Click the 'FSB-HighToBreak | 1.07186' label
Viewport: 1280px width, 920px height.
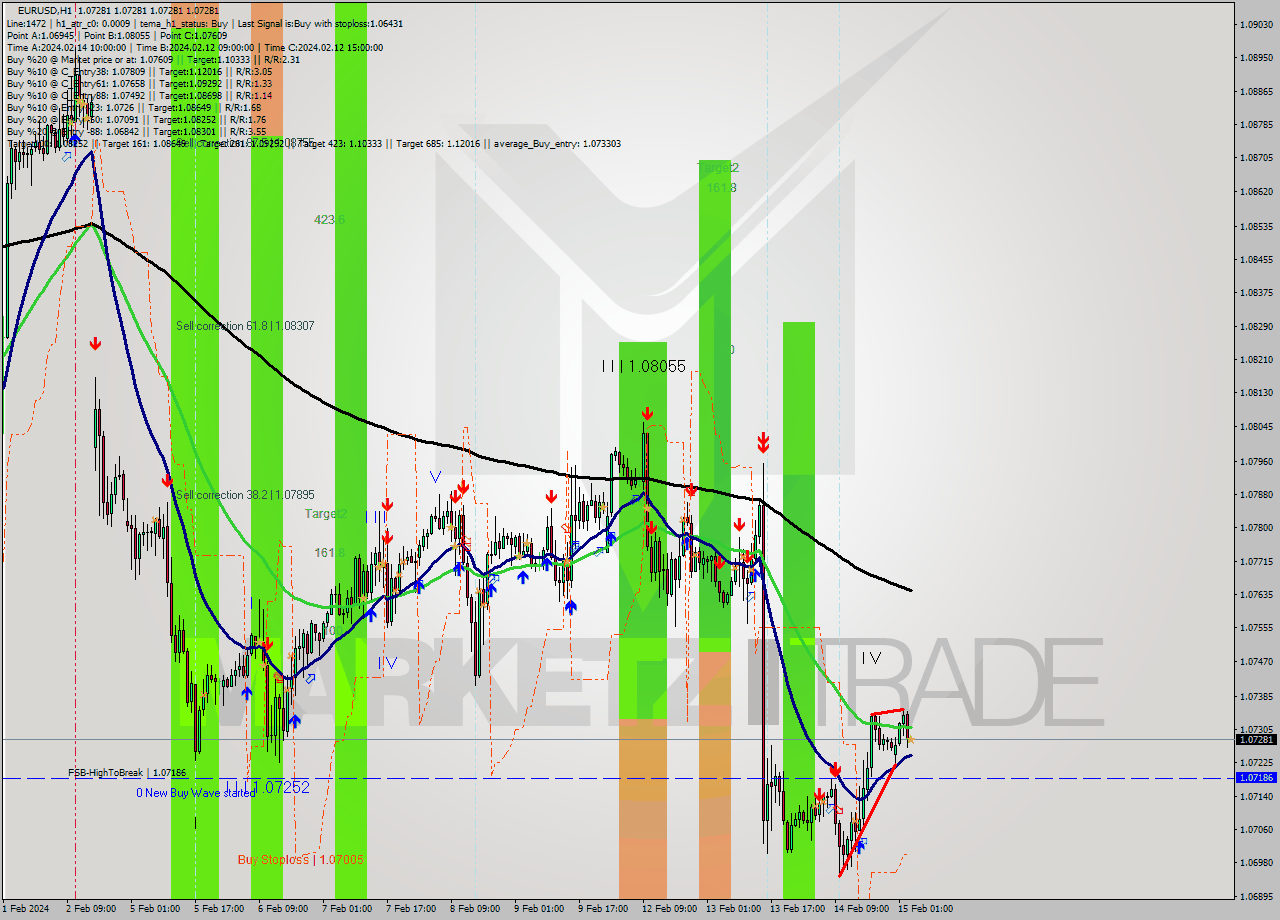pyautogui.click(x=127, y=773)
